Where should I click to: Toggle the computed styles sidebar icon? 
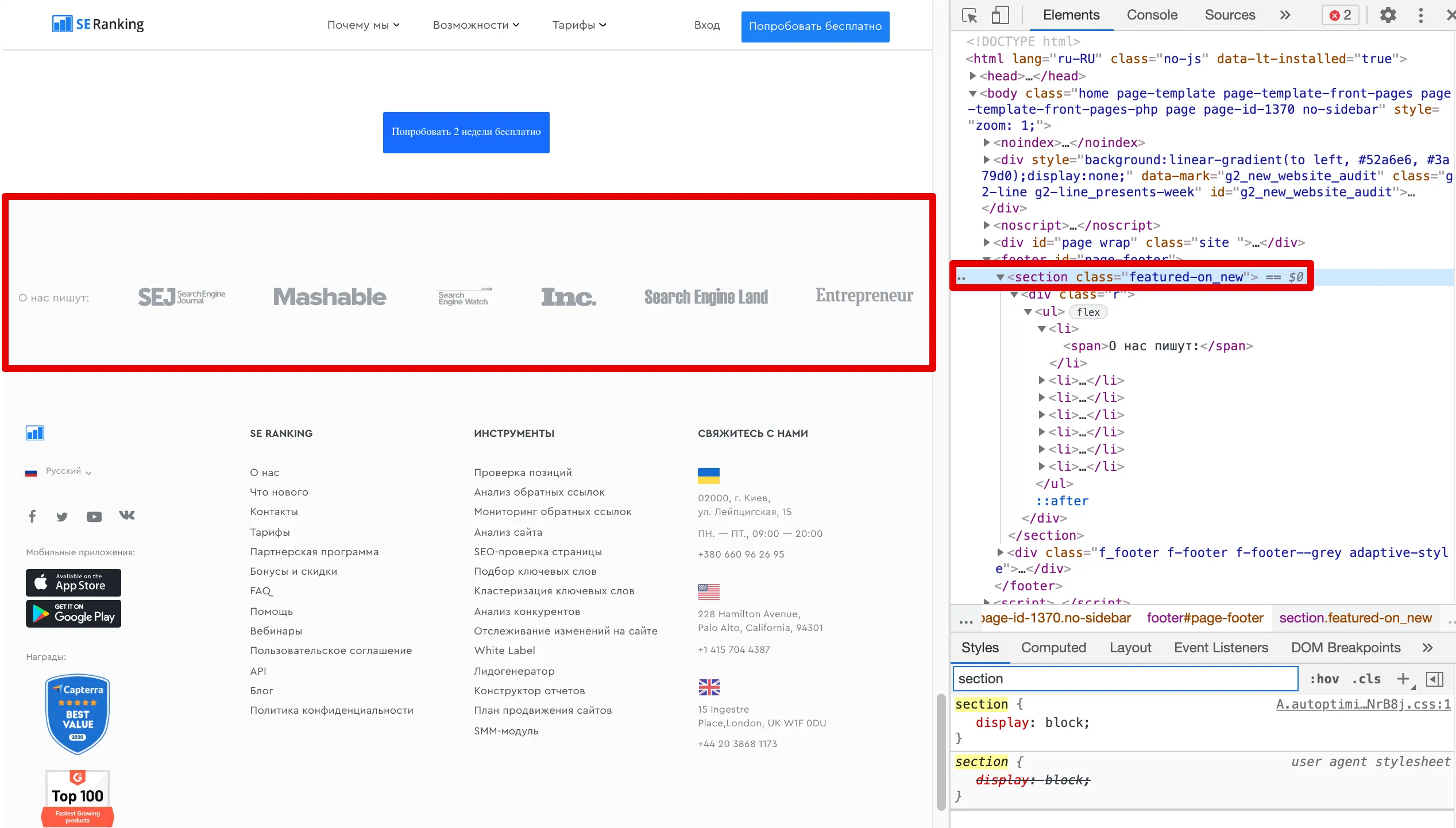(x=1435, y=679)
